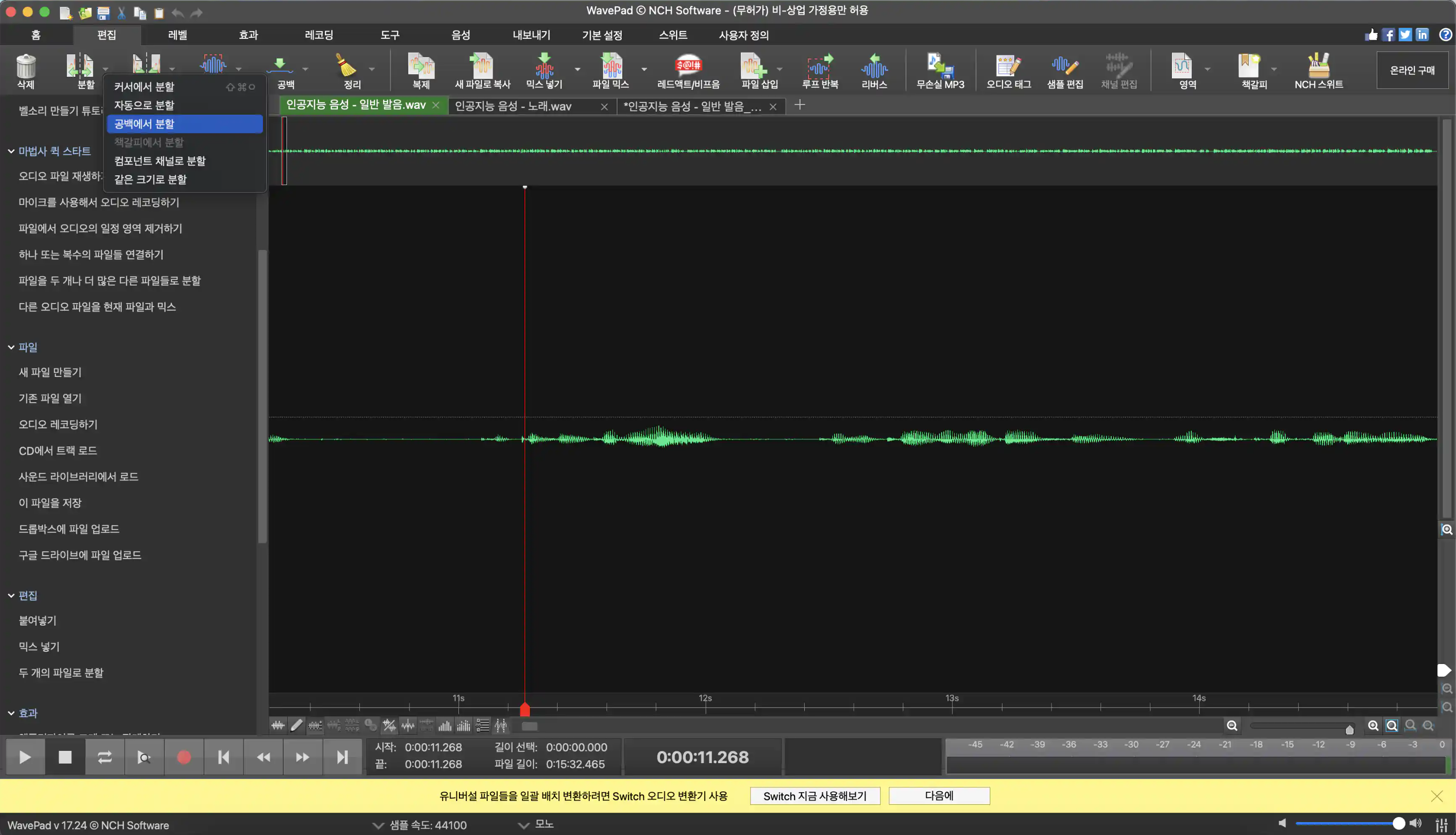Click the output volume slider handle
This screenshot has height=835, width=1456.
pos(1399,823)
